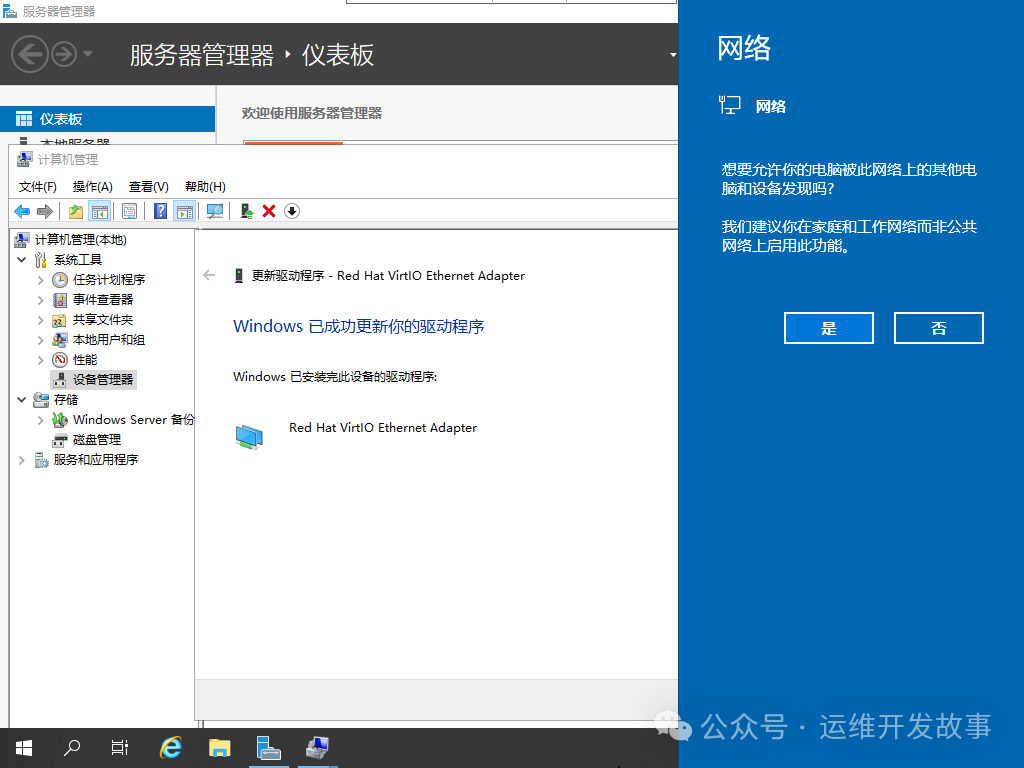Click the red X uninstall toolbar icon

(267, 211)
